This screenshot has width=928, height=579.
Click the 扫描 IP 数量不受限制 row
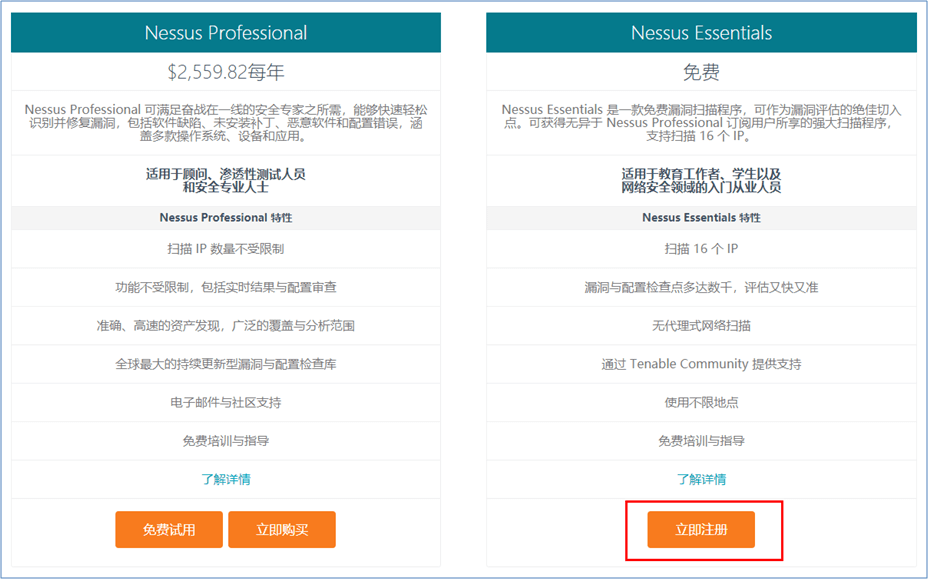[225, 249]
